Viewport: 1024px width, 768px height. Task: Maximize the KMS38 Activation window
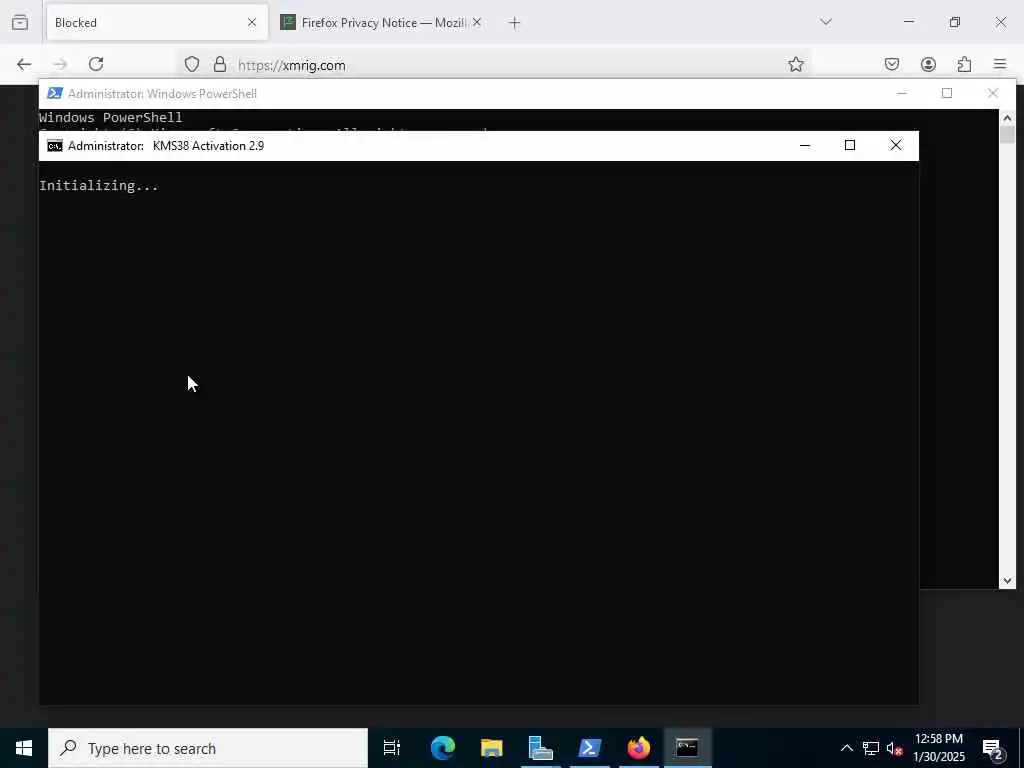(850, 145)
